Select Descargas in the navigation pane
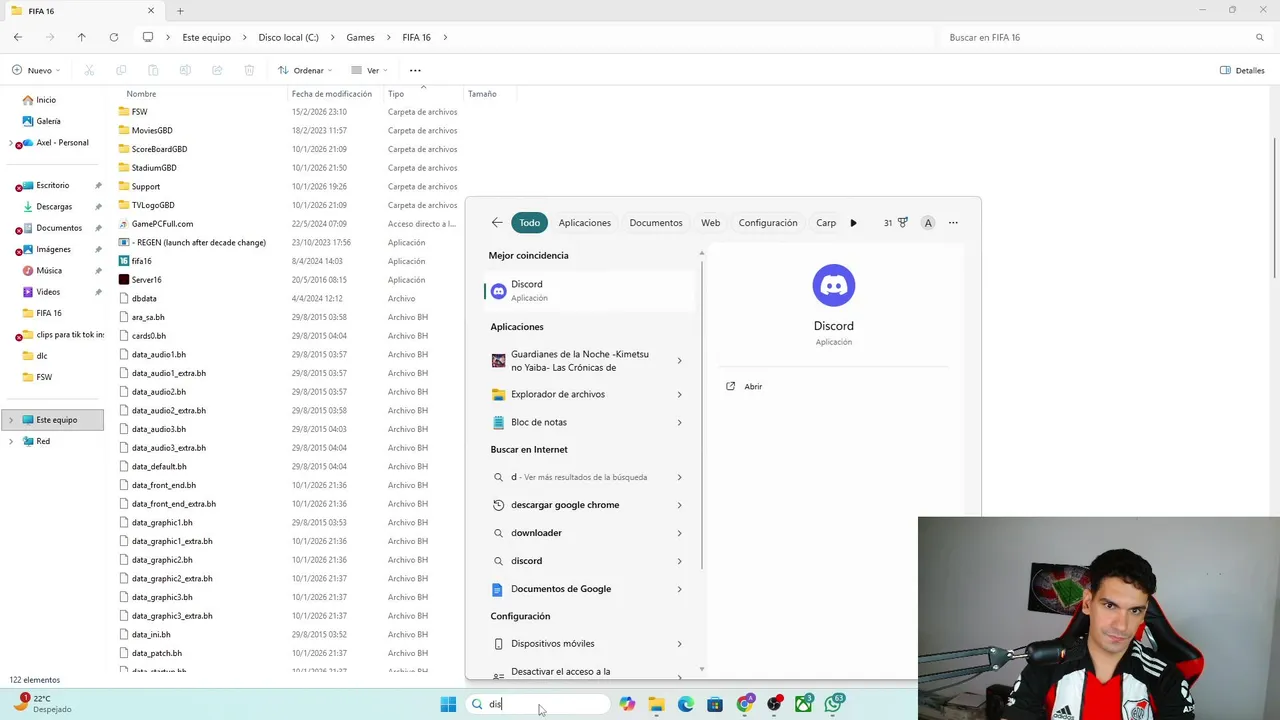 (54, 207)
